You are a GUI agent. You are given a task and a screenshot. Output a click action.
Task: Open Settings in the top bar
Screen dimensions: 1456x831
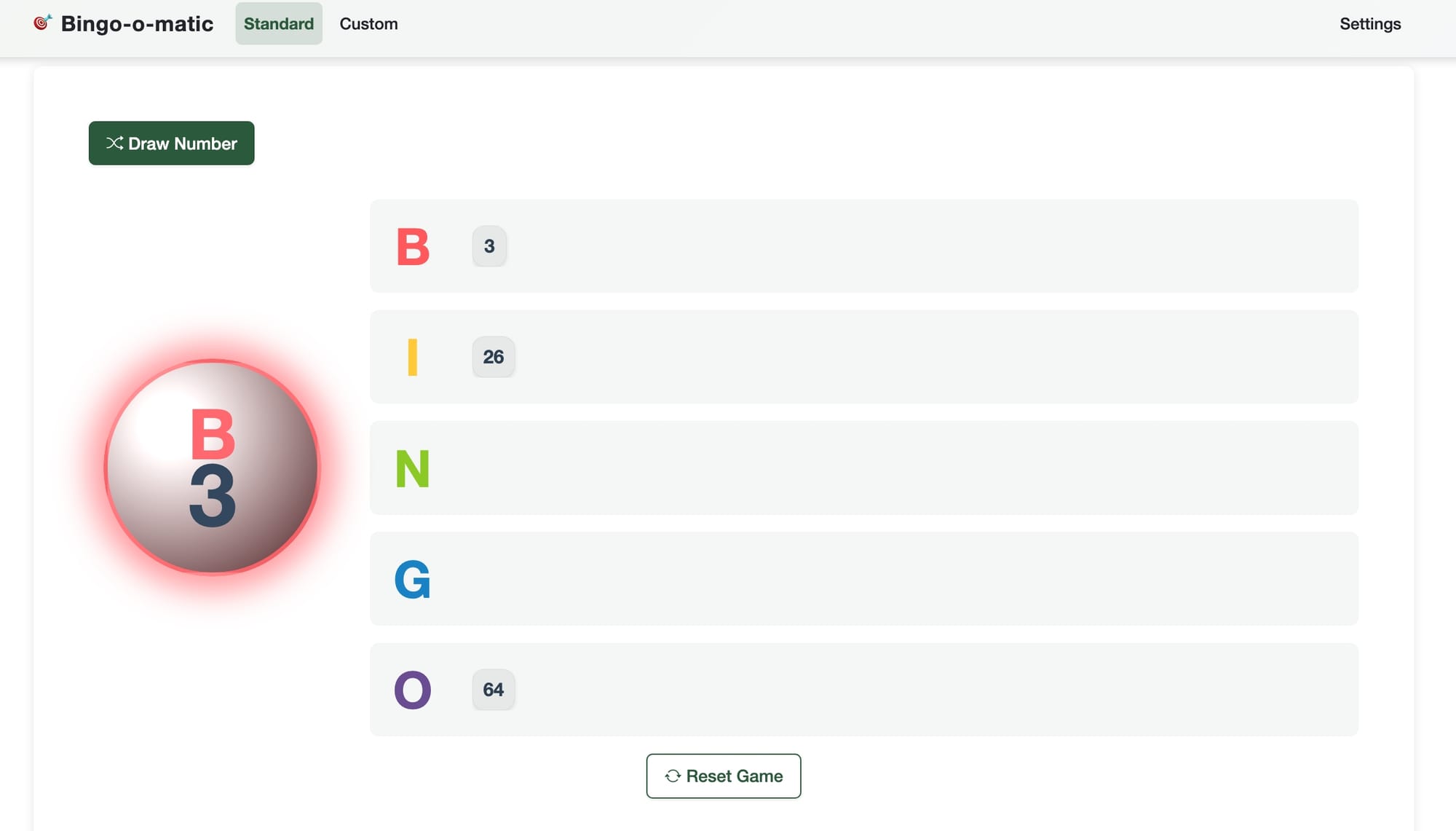(x=1370, y=23)
